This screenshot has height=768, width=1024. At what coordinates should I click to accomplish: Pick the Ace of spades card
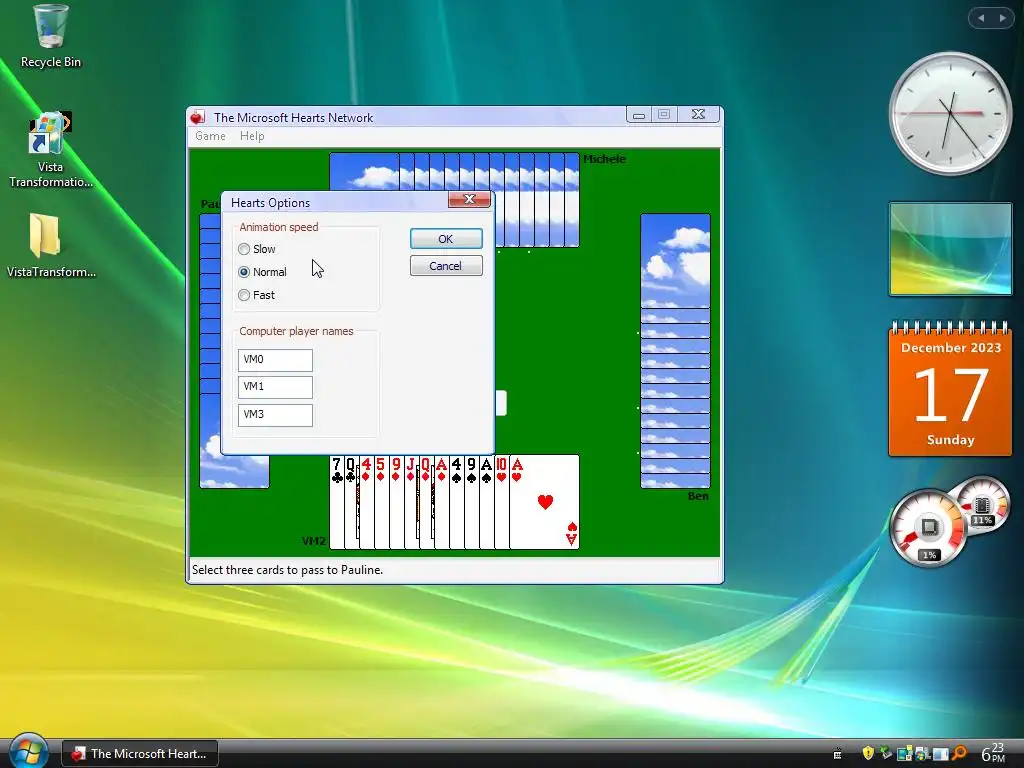(487, 502)
